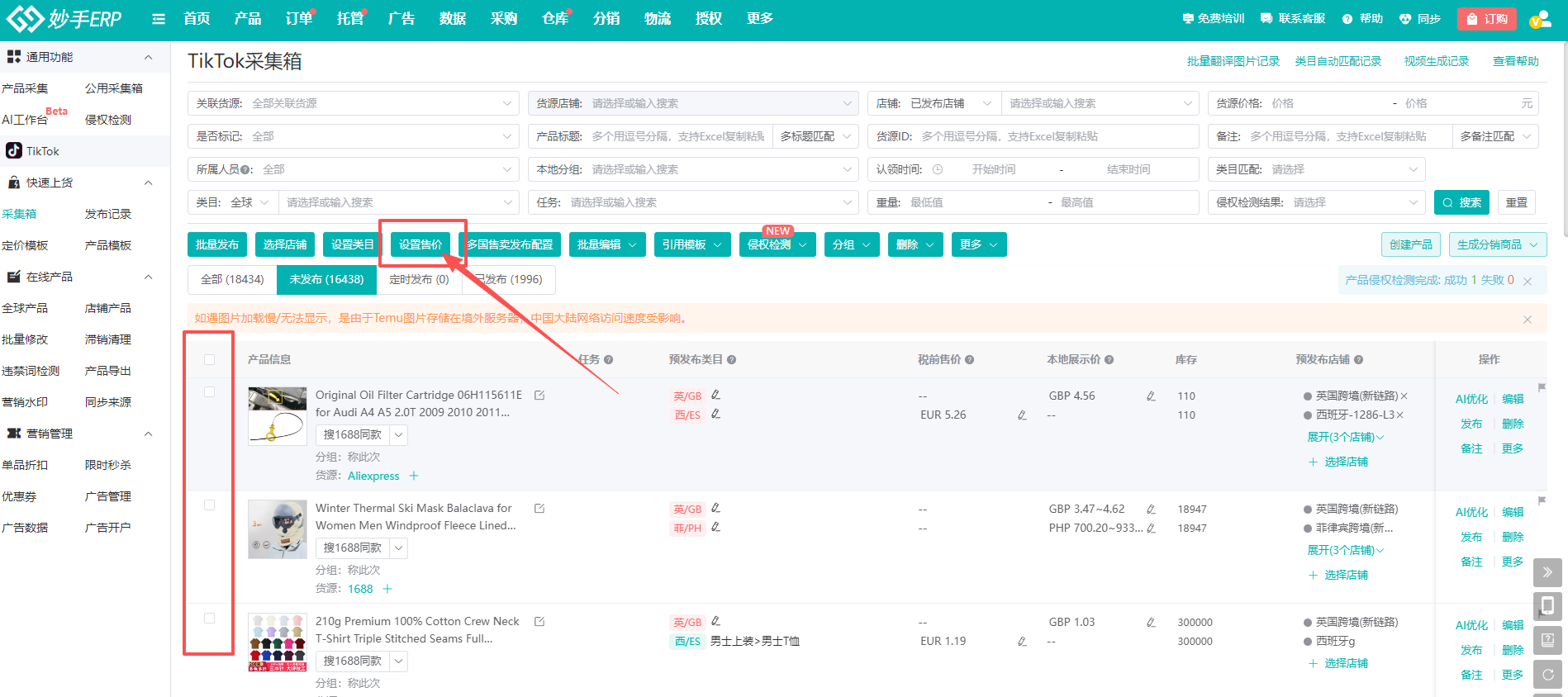Screen dimensions: 1568x697
Task: Click the mobile device icon on right sidebar
Action: point(1547,605)
